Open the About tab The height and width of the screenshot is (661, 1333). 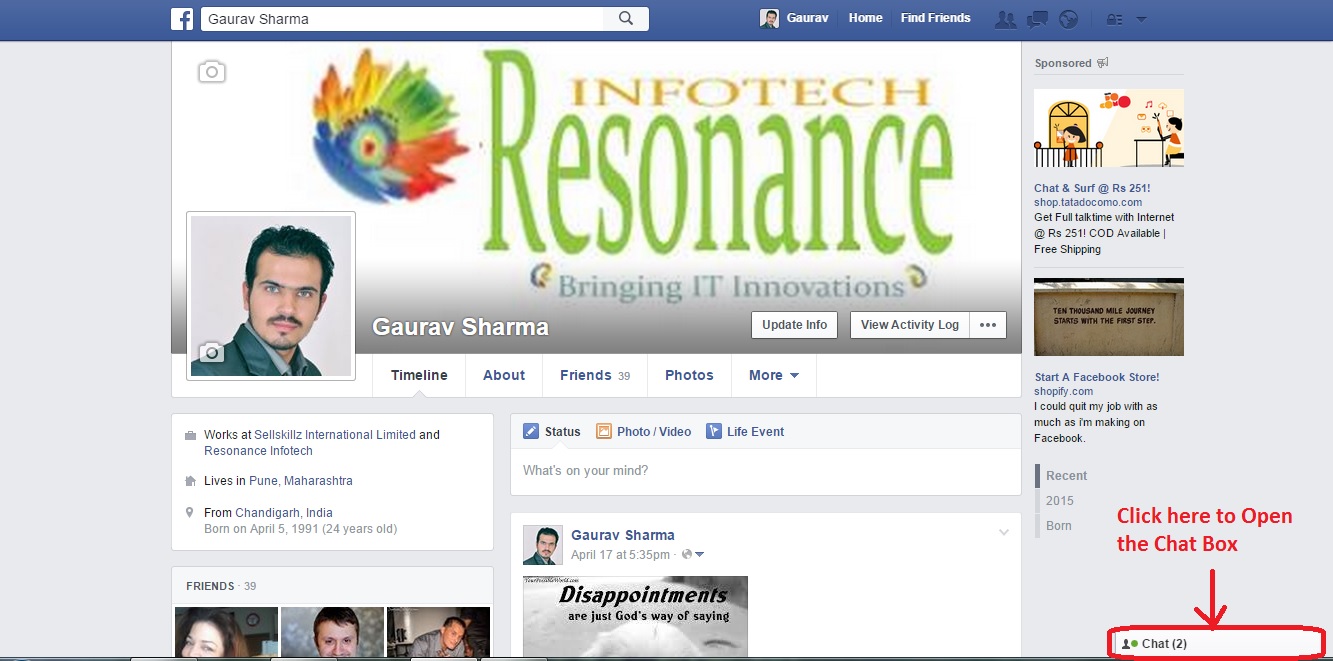pyautogui.click(x=504, y=375)
